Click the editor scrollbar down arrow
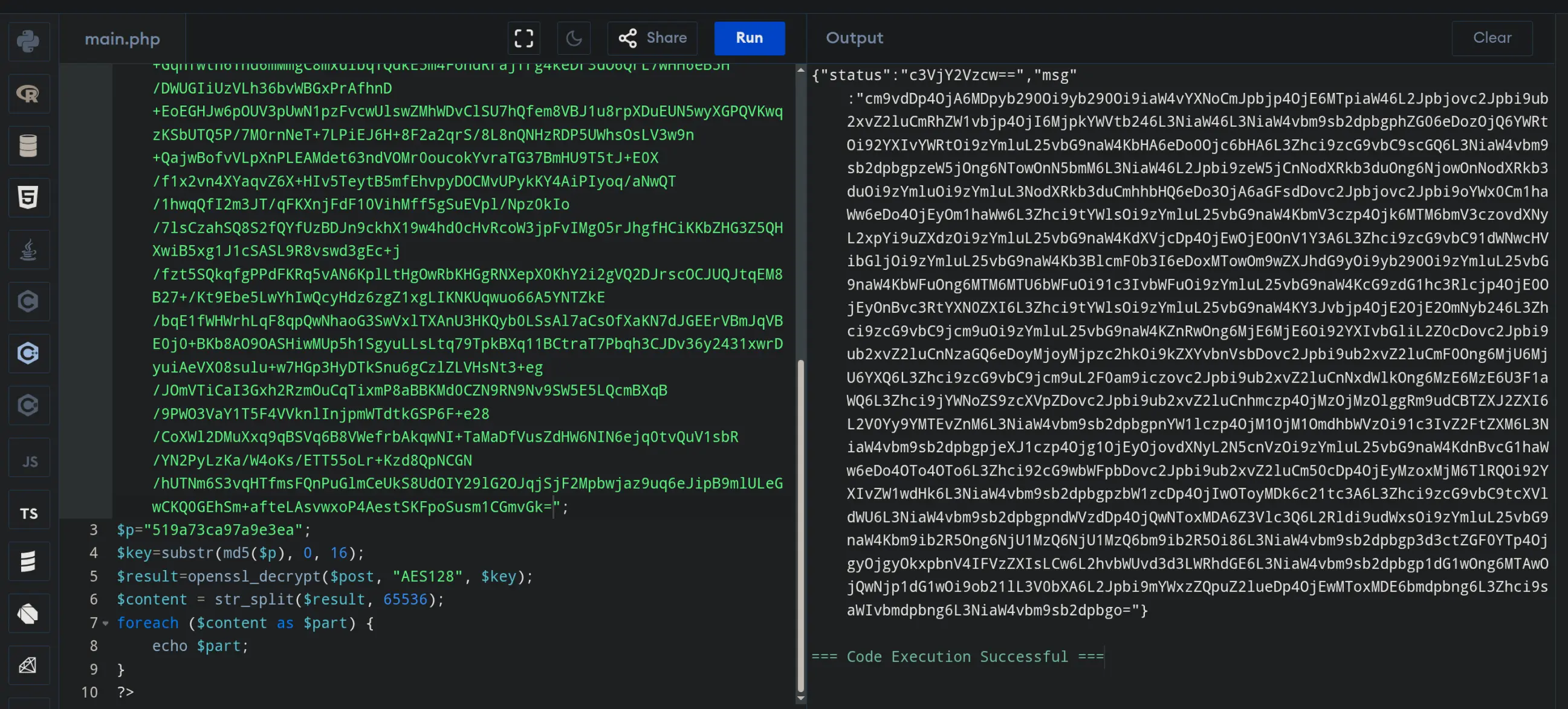The image size is (1568, 709). 800,699
